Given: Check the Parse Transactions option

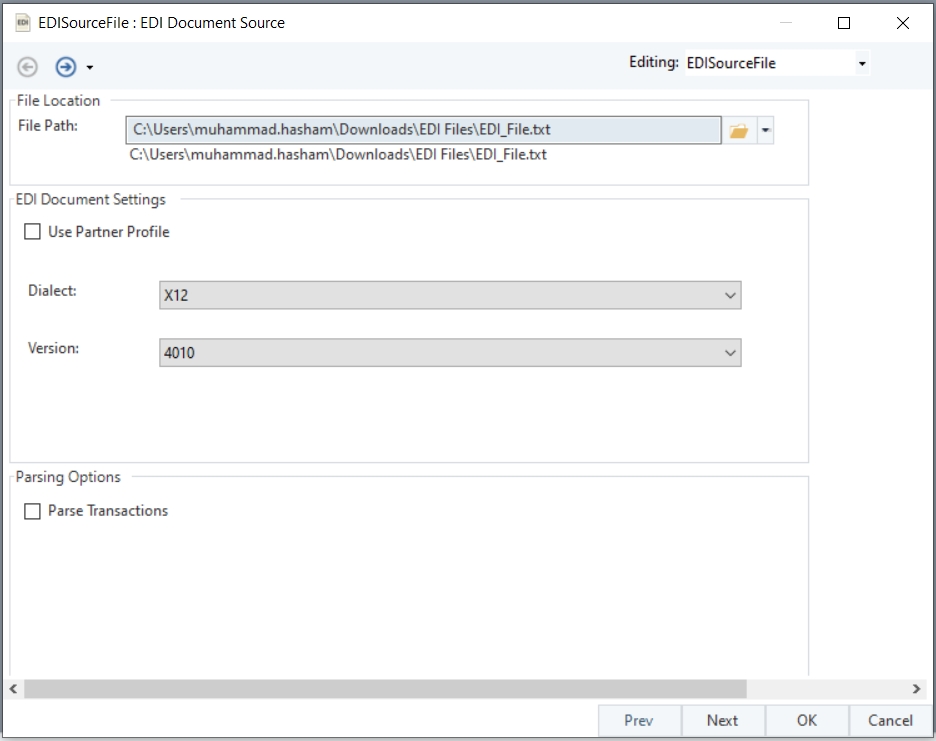Looking at the screenshot, I should [x=33, y=511].
